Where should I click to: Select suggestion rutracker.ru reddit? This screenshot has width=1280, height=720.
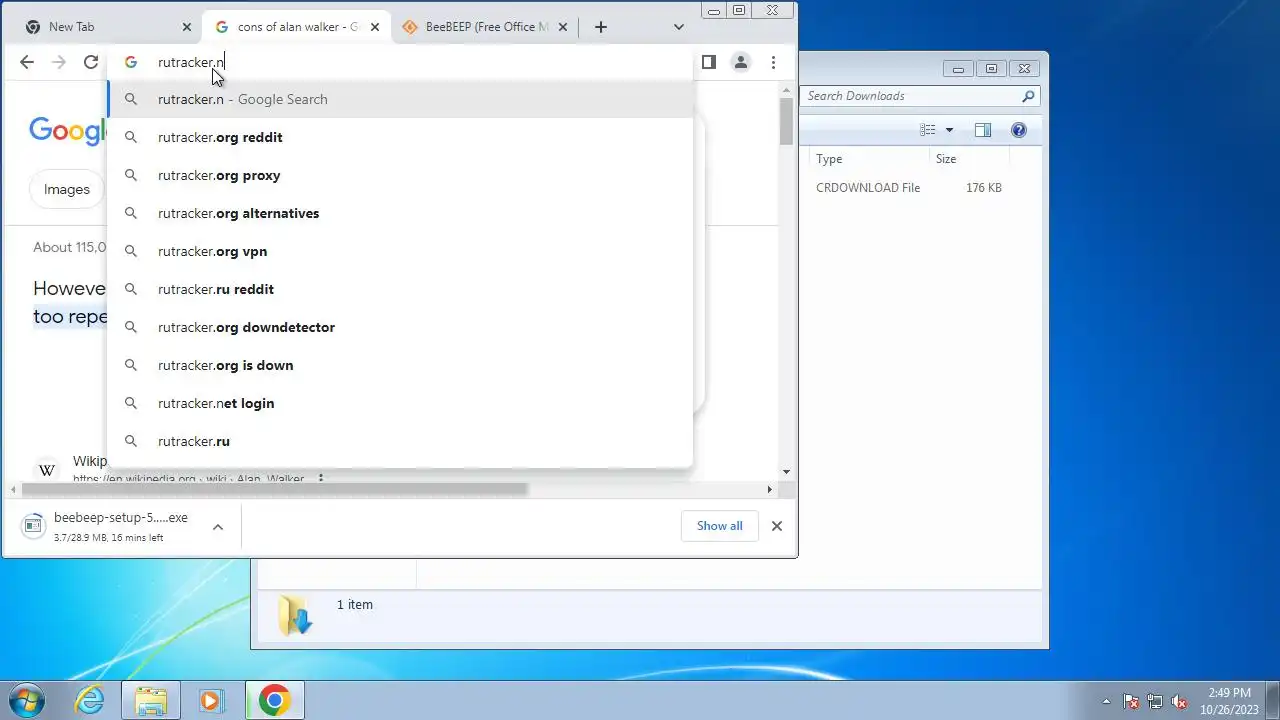[400, 289]
